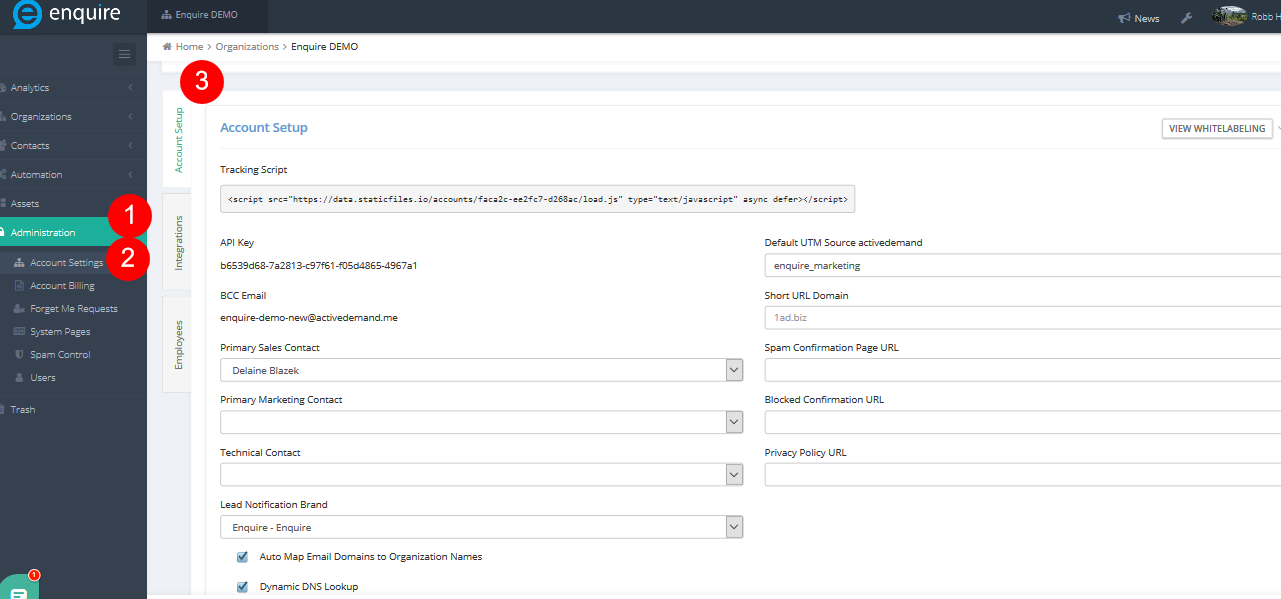Expand the Analytics sidebar menu

click(73, 88)
